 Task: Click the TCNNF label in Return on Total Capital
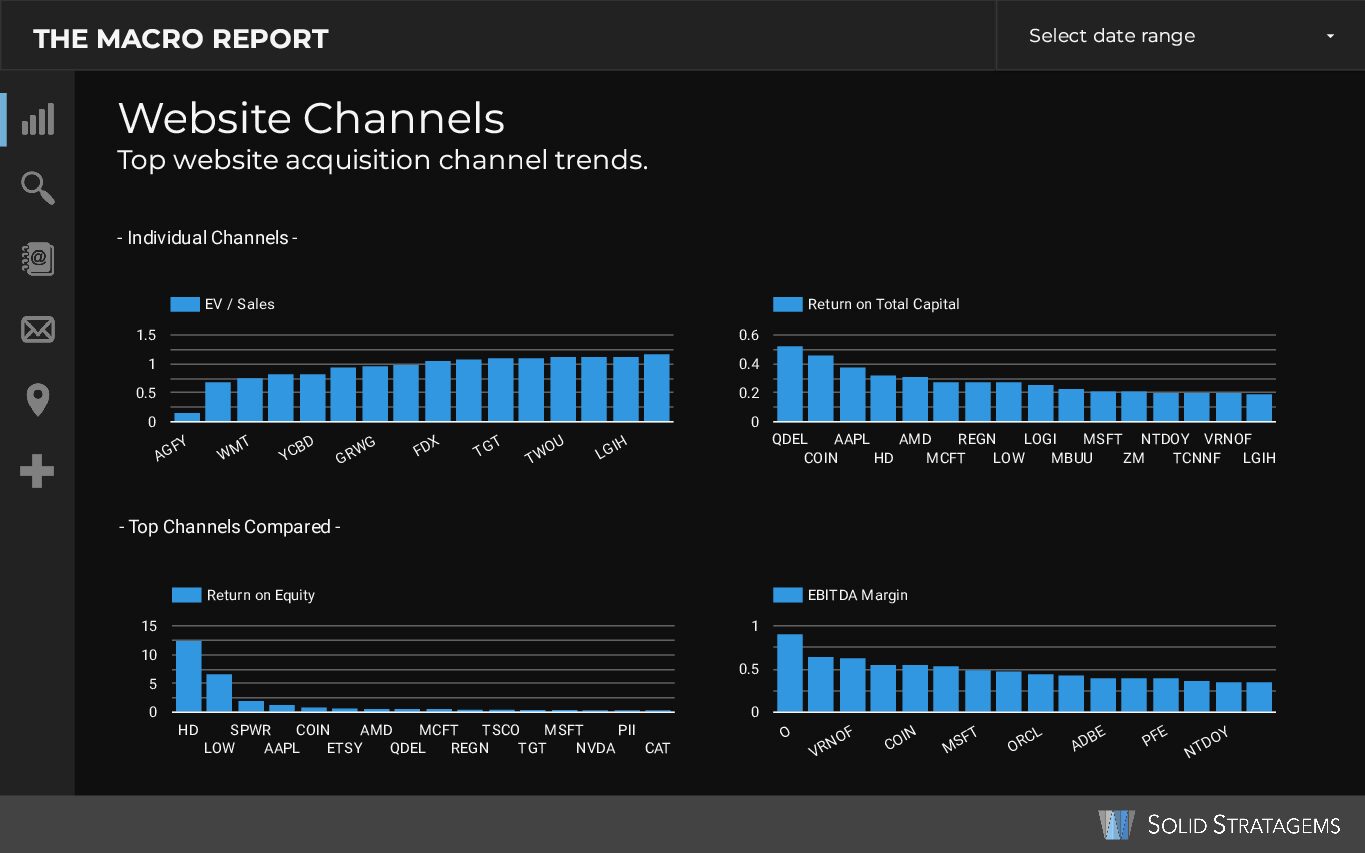1197,458
